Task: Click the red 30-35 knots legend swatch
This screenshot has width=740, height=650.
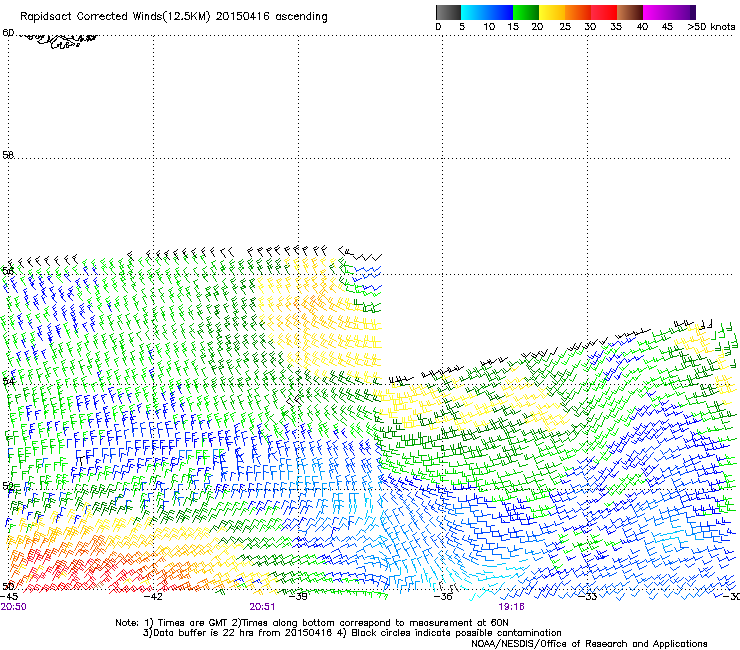Action: [604, 12]
